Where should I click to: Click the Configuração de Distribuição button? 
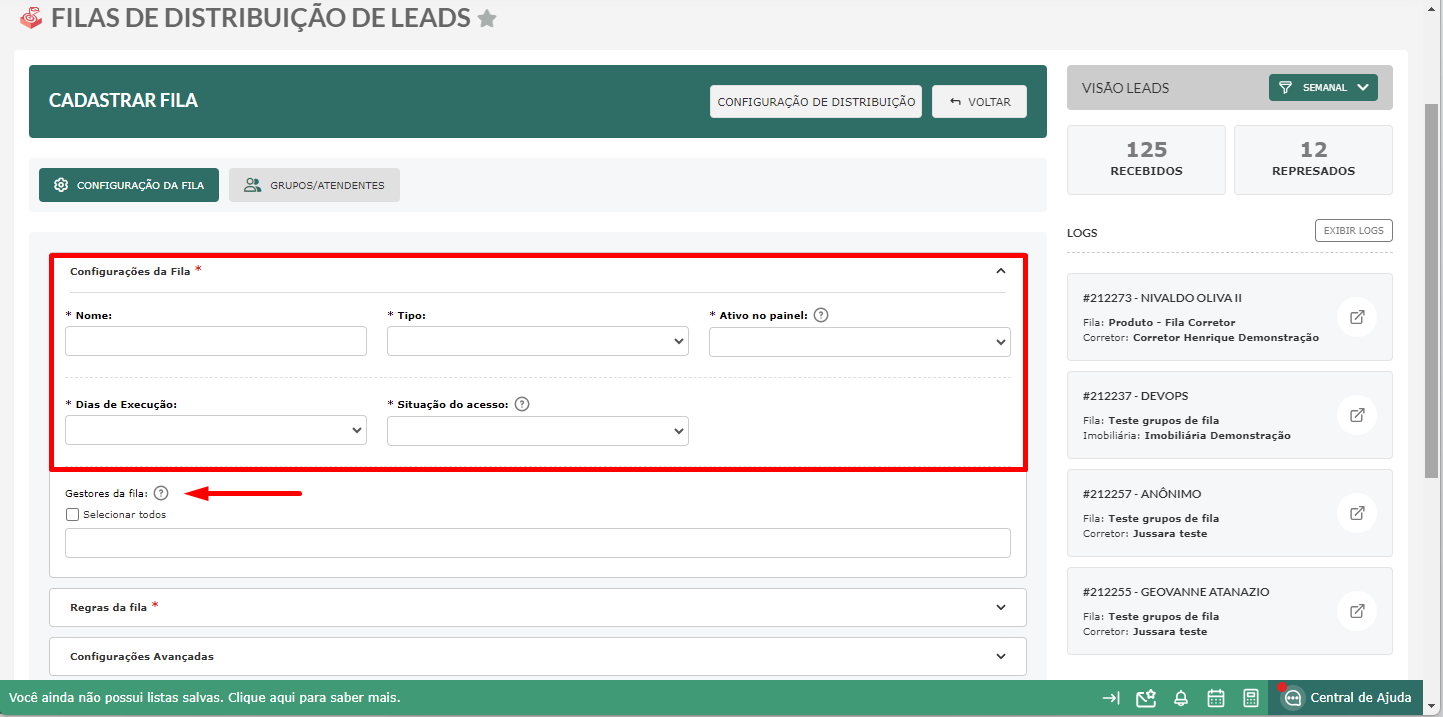[816, 101]
